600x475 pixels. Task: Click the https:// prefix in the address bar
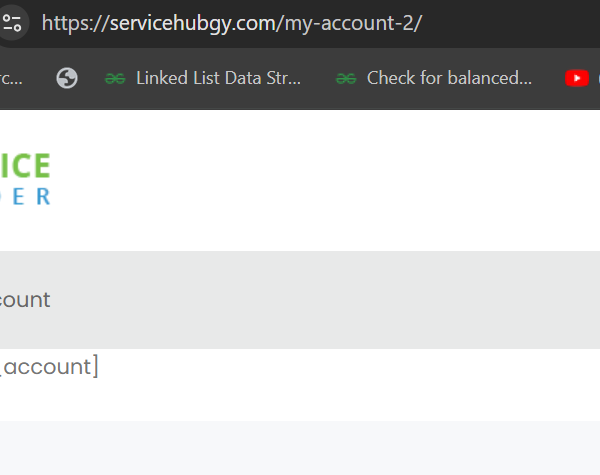72,23
